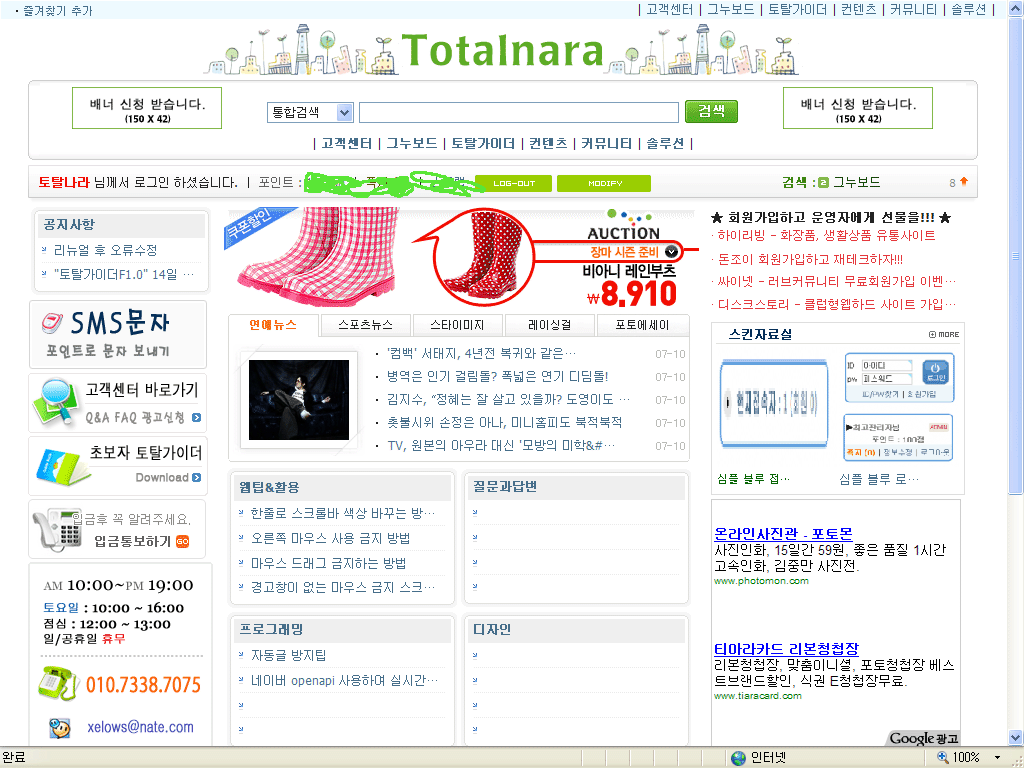This screenshot has width=1024, height=768.
Task: Click 돈조이 회원가입하고 재테크하자!!! link
Action: 810,259
